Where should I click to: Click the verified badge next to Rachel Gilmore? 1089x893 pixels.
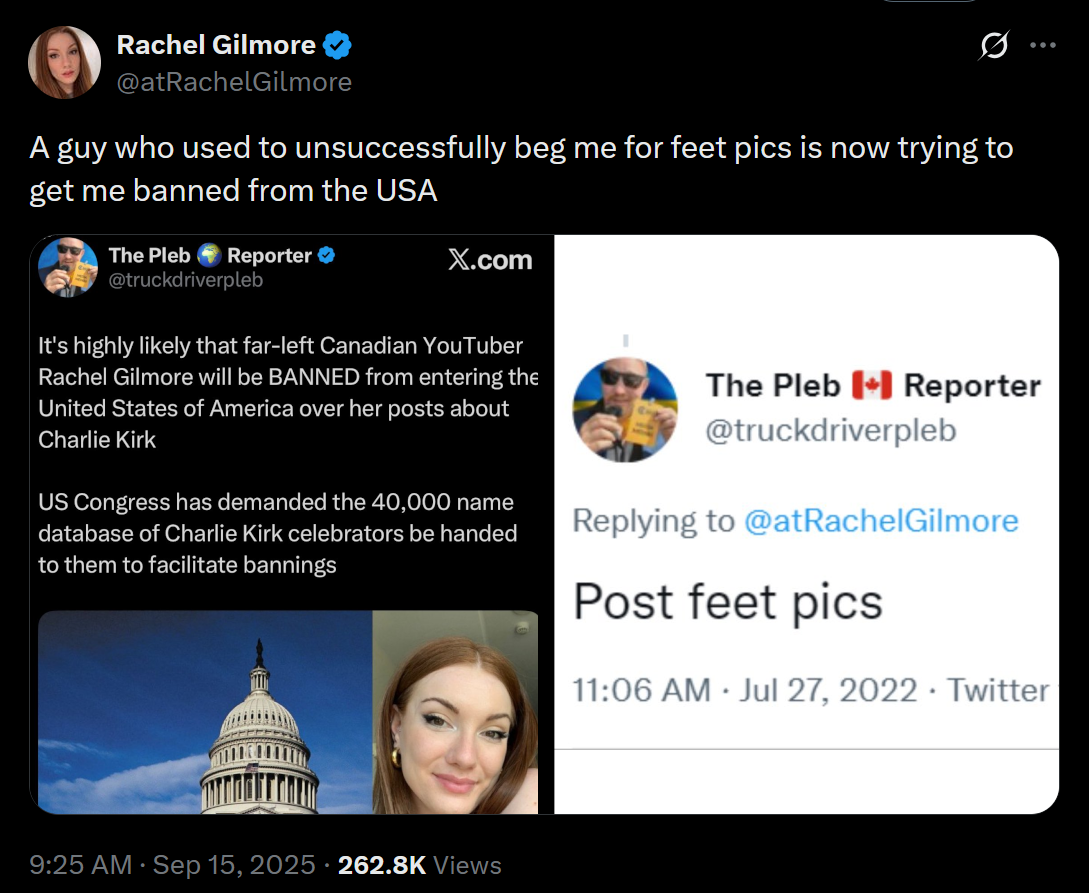tap(338, 43)
